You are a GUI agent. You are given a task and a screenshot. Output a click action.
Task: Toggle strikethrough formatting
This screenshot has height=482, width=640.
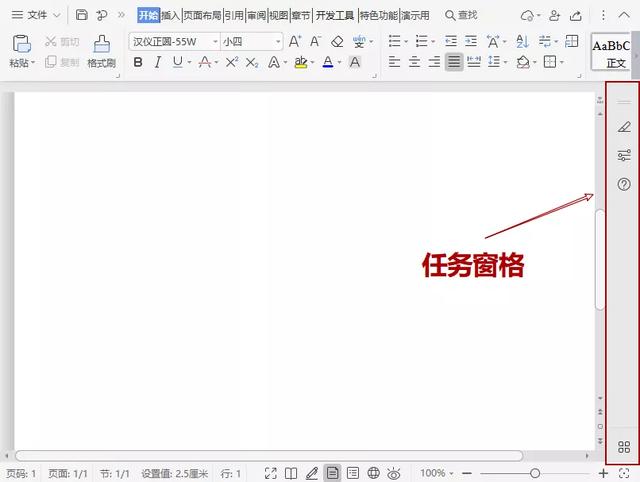[x=205, y=62]
